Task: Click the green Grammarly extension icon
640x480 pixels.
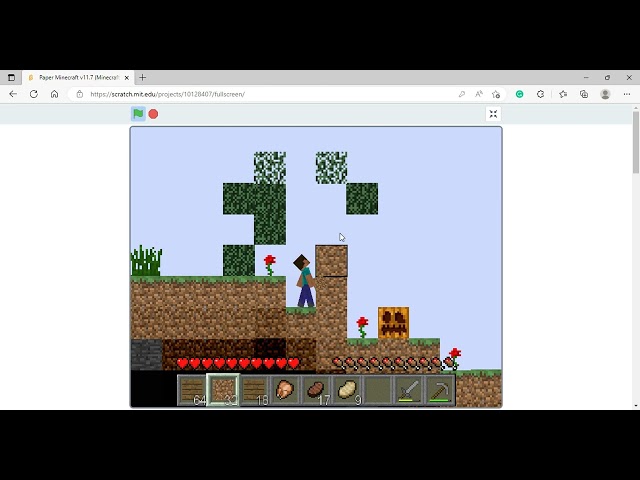Action: (520, 94)
